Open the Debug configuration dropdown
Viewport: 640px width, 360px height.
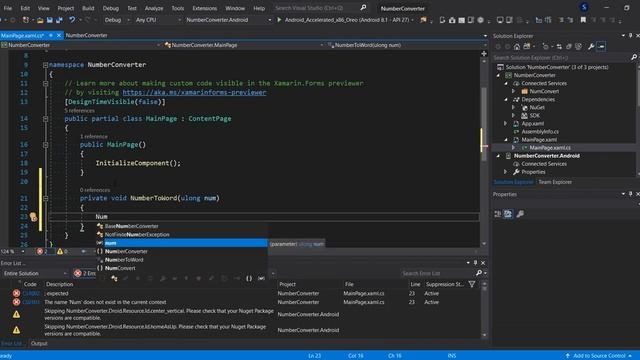click(x=117, y=20)
